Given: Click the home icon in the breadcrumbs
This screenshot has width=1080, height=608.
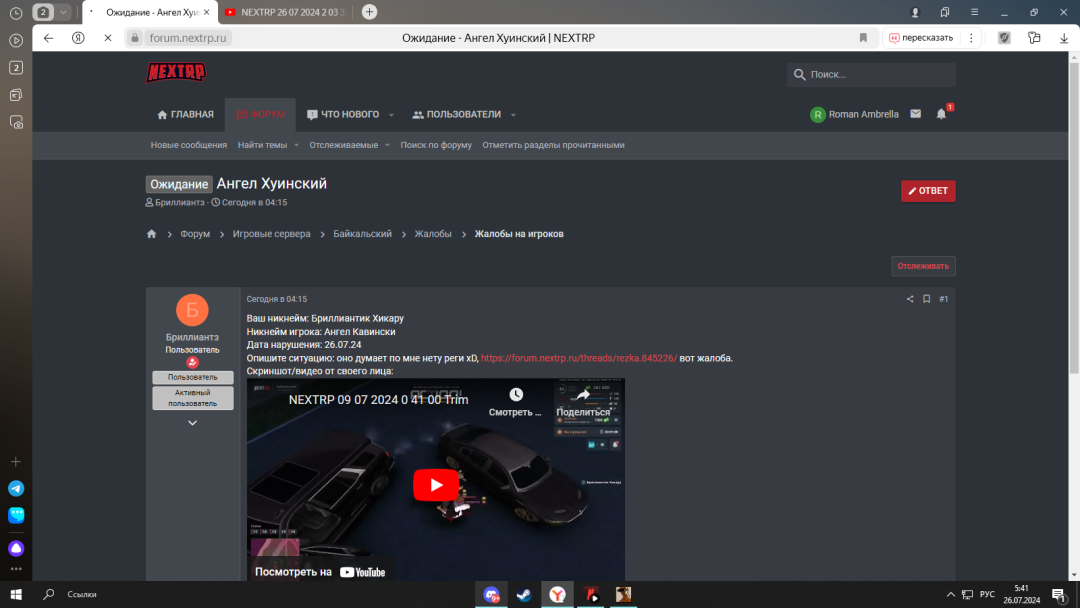Looking at the screenshot, I should tap(152, 234).
